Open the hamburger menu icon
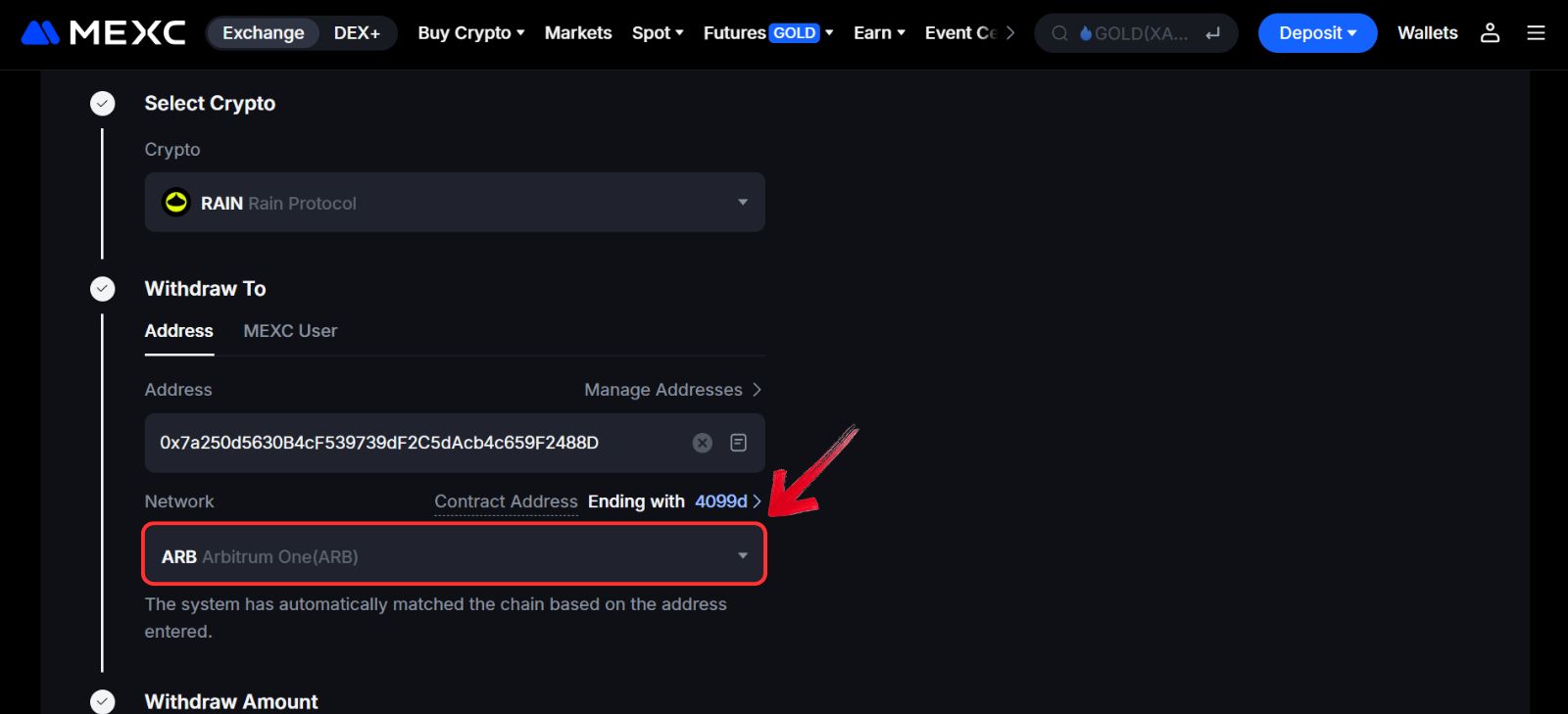The width and height of the screenshot is (1568, 714). [1536, 32]
